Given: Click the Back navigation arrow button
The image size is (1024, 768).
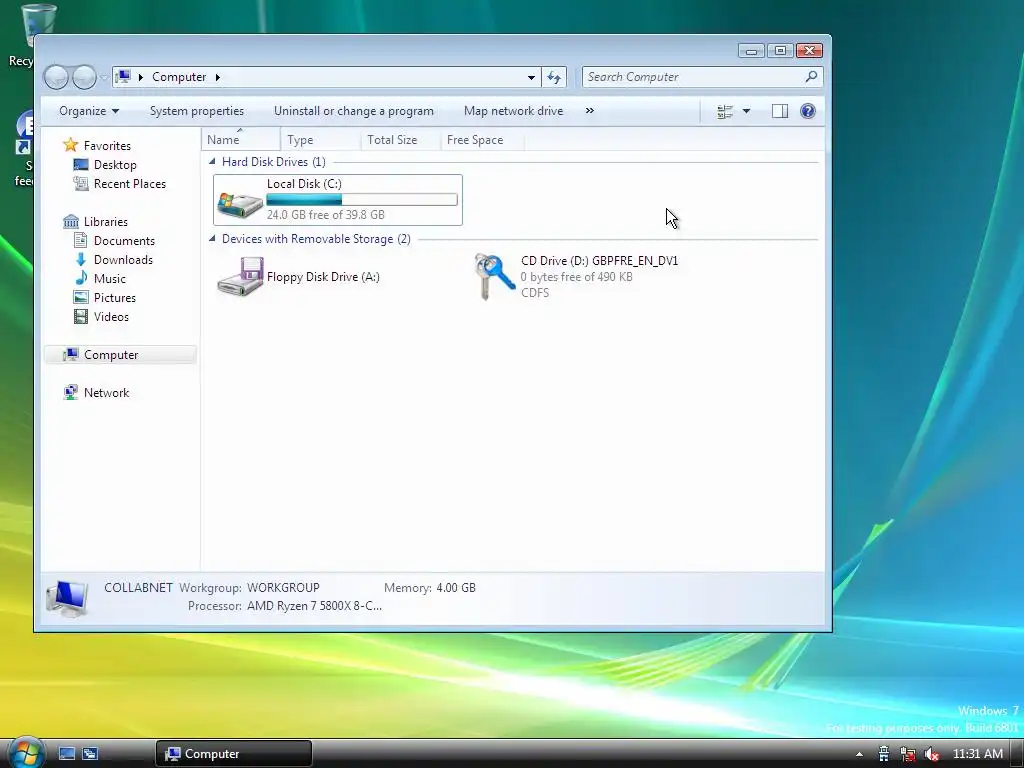Looking at the screenshot, I should coord(56,77).
